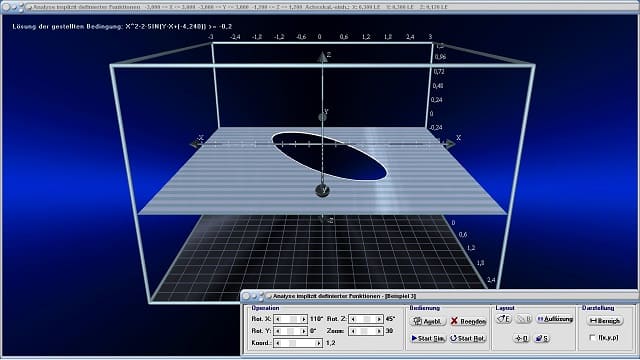Open the Auflösung resolution setting
This screenshot has width=640, height=360.
point(555,319)
